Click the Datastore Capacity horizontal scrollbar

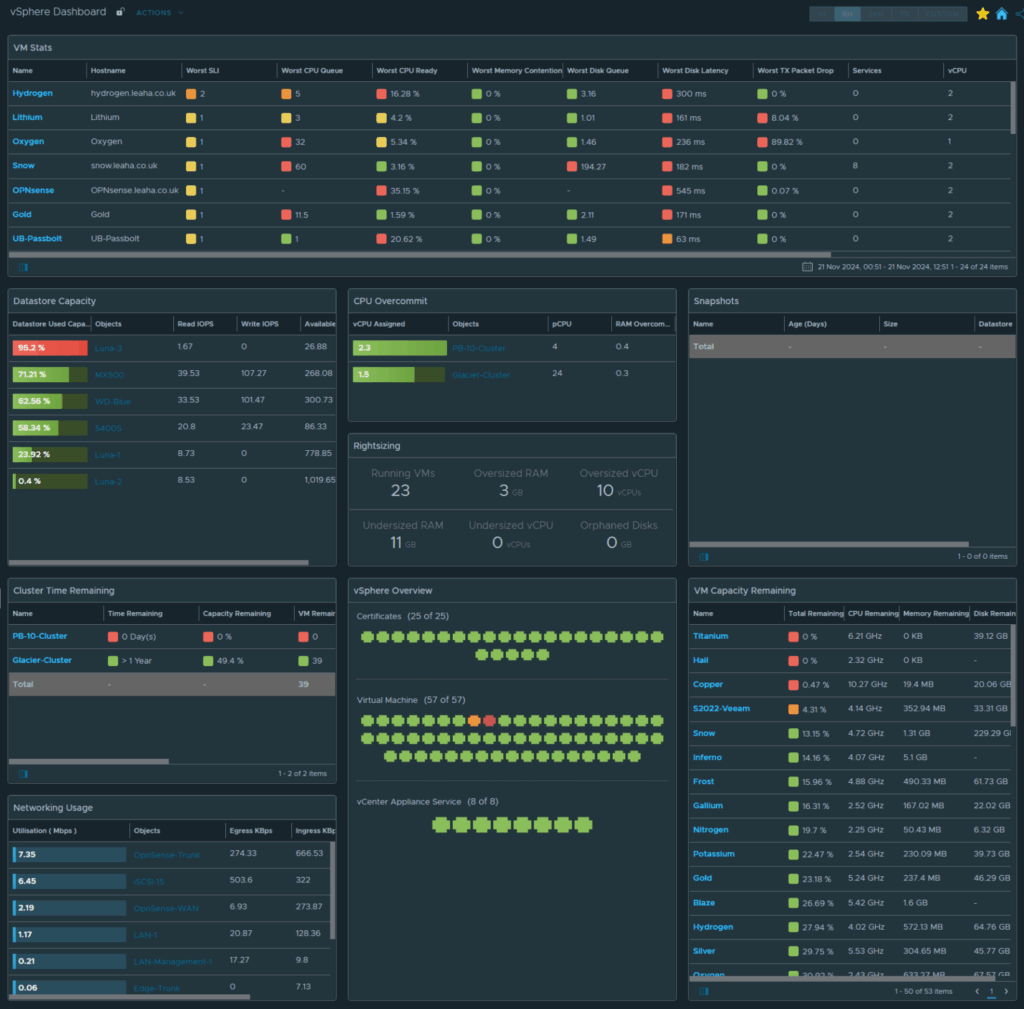[x=158, y=562]
